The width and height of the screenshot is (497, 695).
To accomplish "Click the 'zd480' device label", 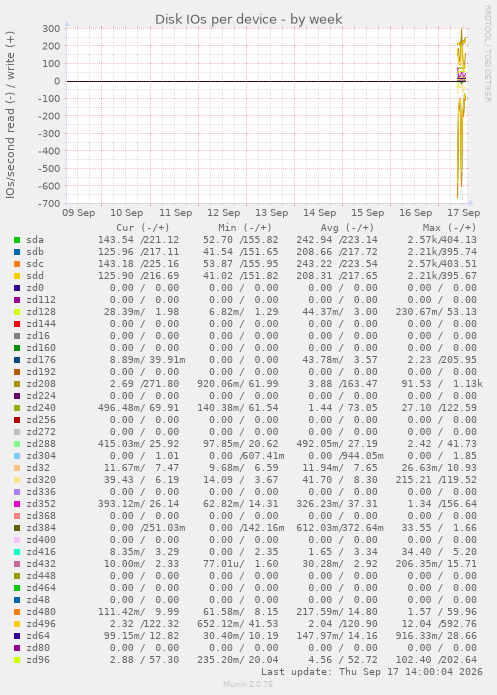I will click(41, 612).
